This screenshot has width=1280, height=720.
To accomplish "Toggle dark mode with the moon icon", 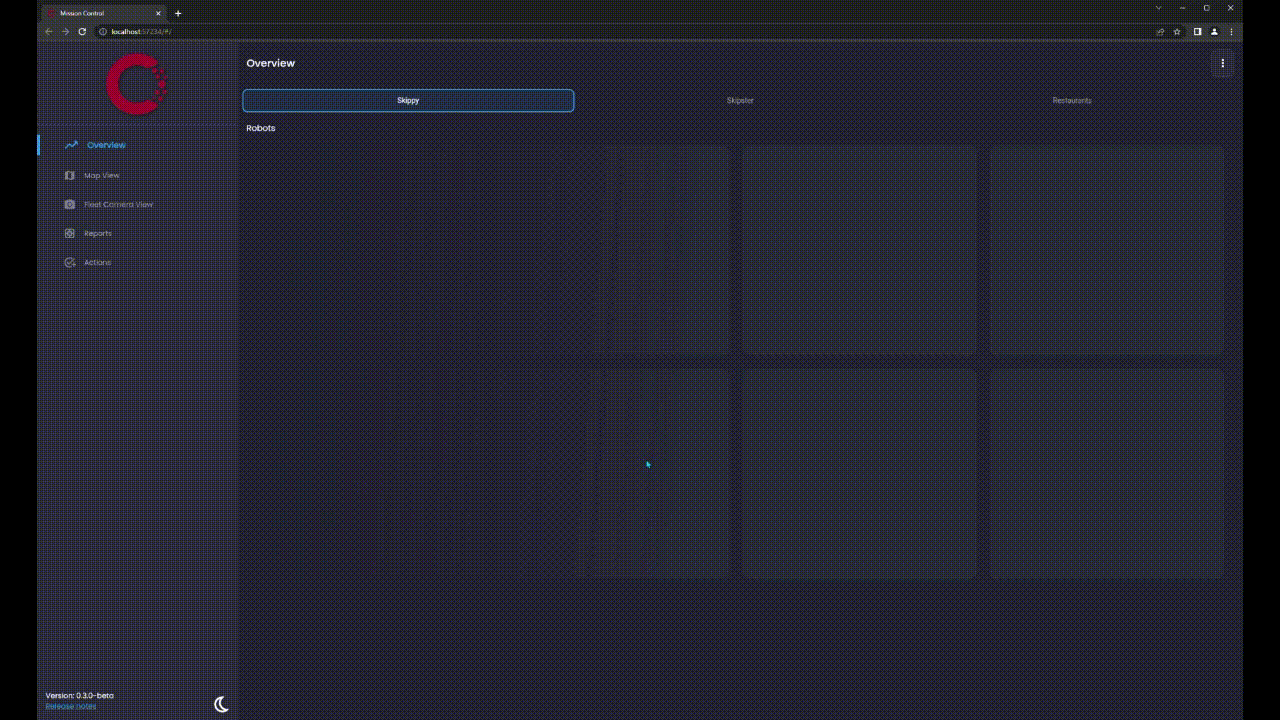I will coord(221,704).
